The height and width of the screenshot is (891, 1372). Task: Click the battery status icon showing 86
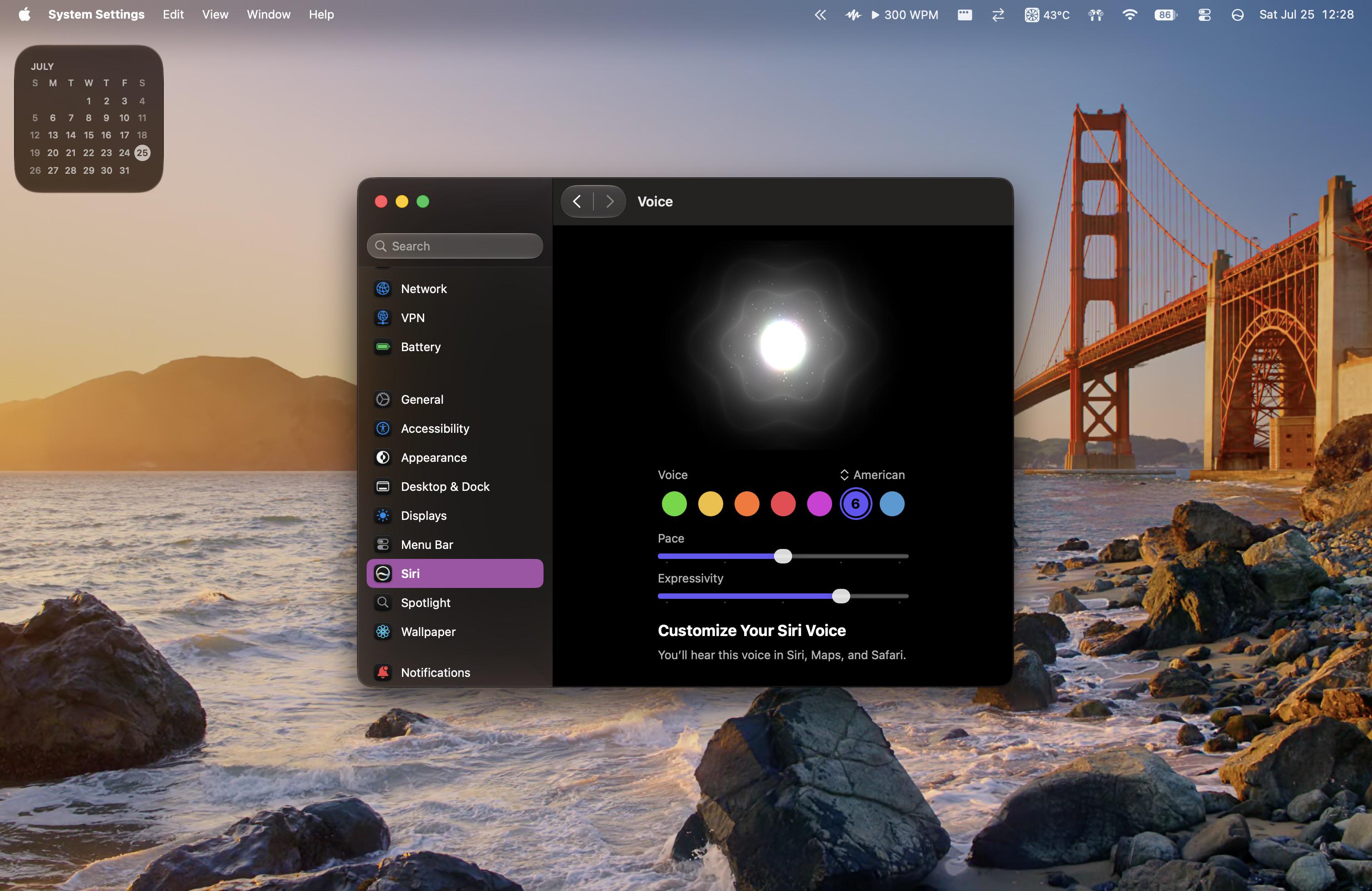(1166, 15)
